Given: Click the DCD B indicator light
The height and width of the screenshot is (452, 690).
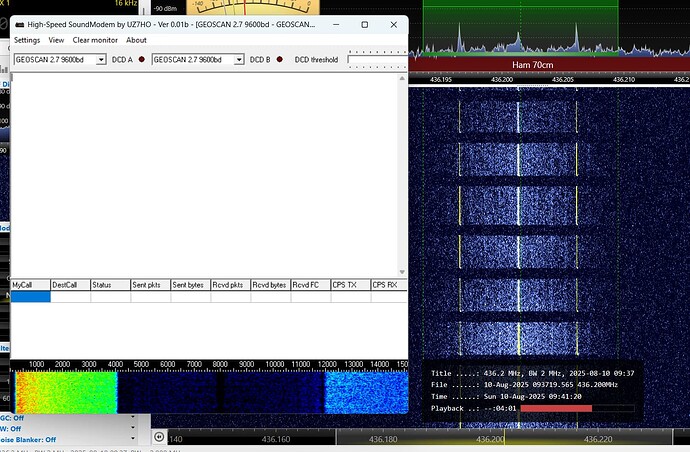Looking at the screenshot, I should click(280, 60).
